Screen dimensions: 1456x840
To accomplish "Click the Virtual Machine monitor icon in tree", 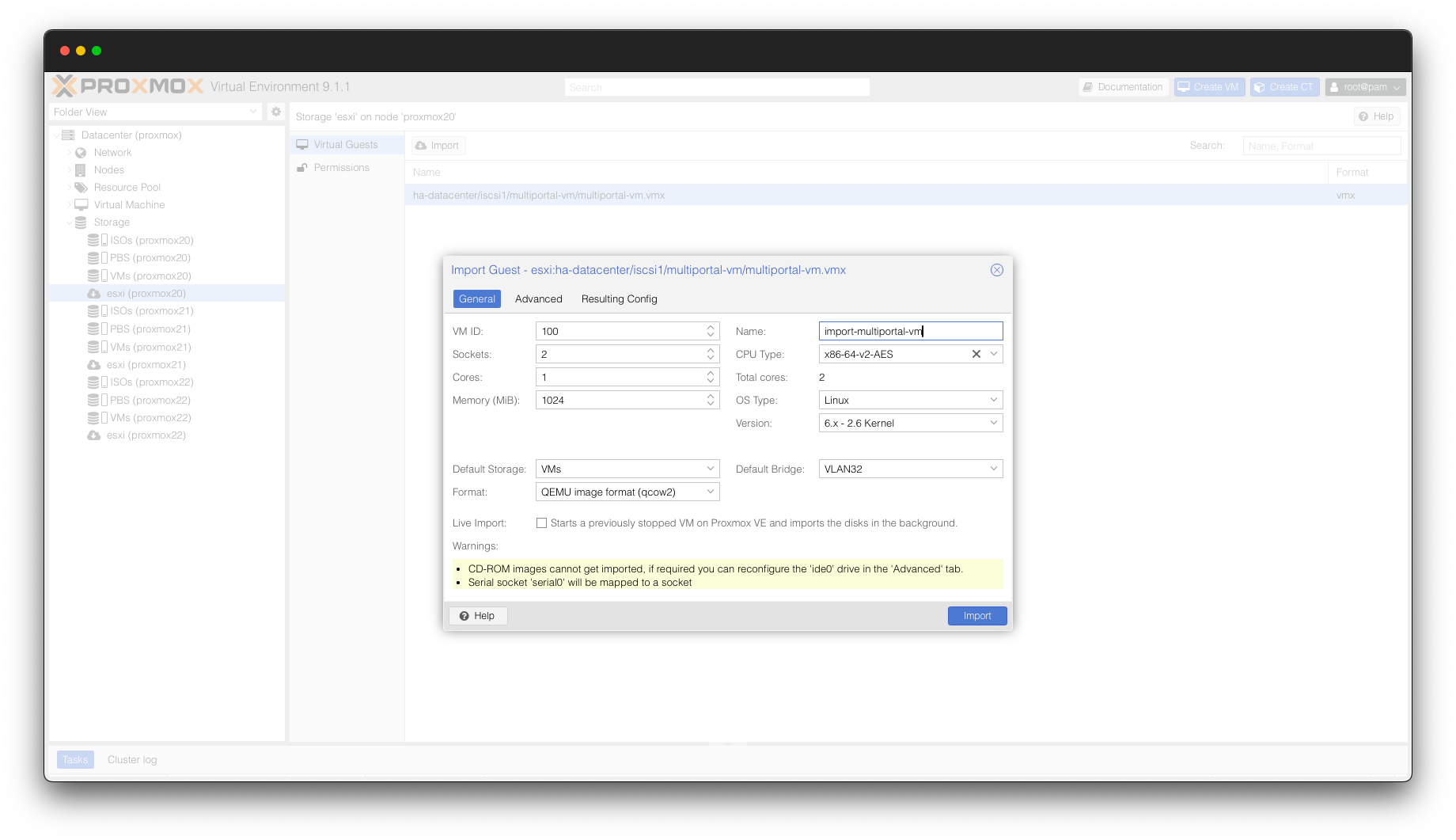I will [81, 205].
